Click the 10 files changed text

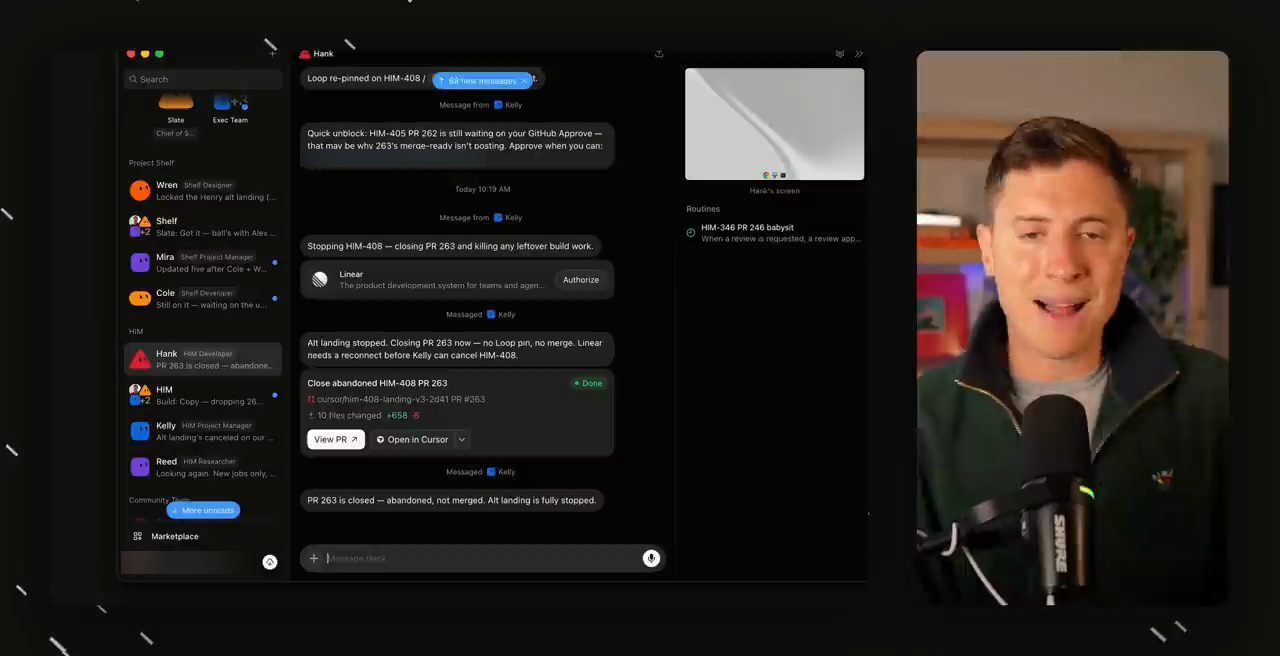click(x=349, y=415)
